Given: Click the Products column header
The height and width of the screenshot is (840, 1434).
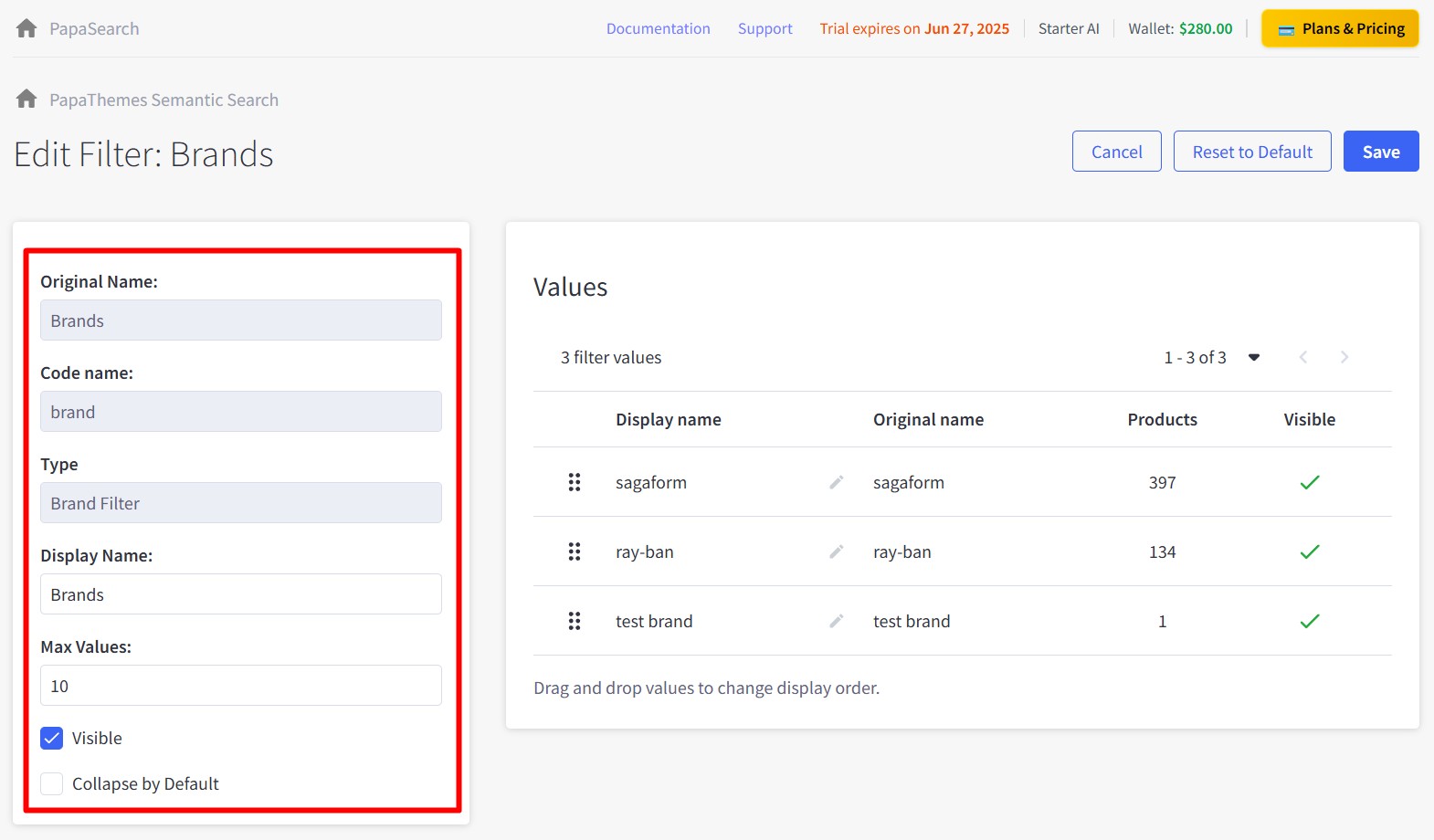Looking at the screenshot, I should point(1162,419).
